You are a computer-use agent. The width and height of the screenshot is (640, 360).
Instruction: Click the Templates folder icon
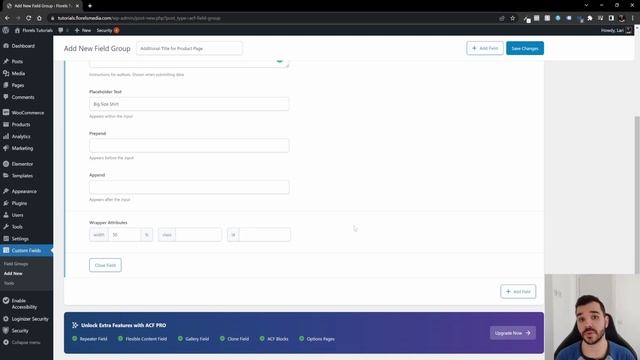[x=6, y=176]
